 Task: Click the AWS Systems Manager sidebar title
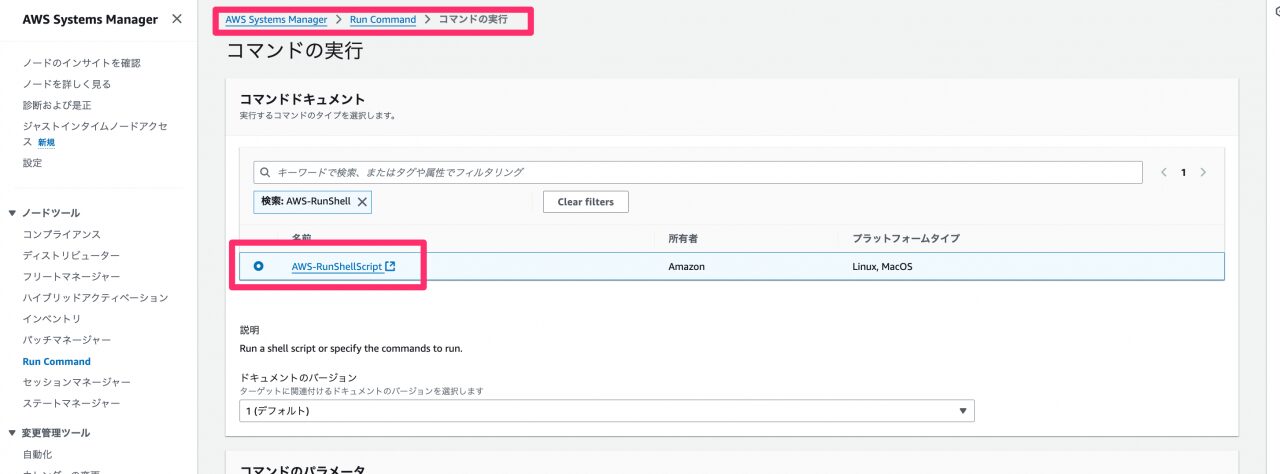(90, 19)
